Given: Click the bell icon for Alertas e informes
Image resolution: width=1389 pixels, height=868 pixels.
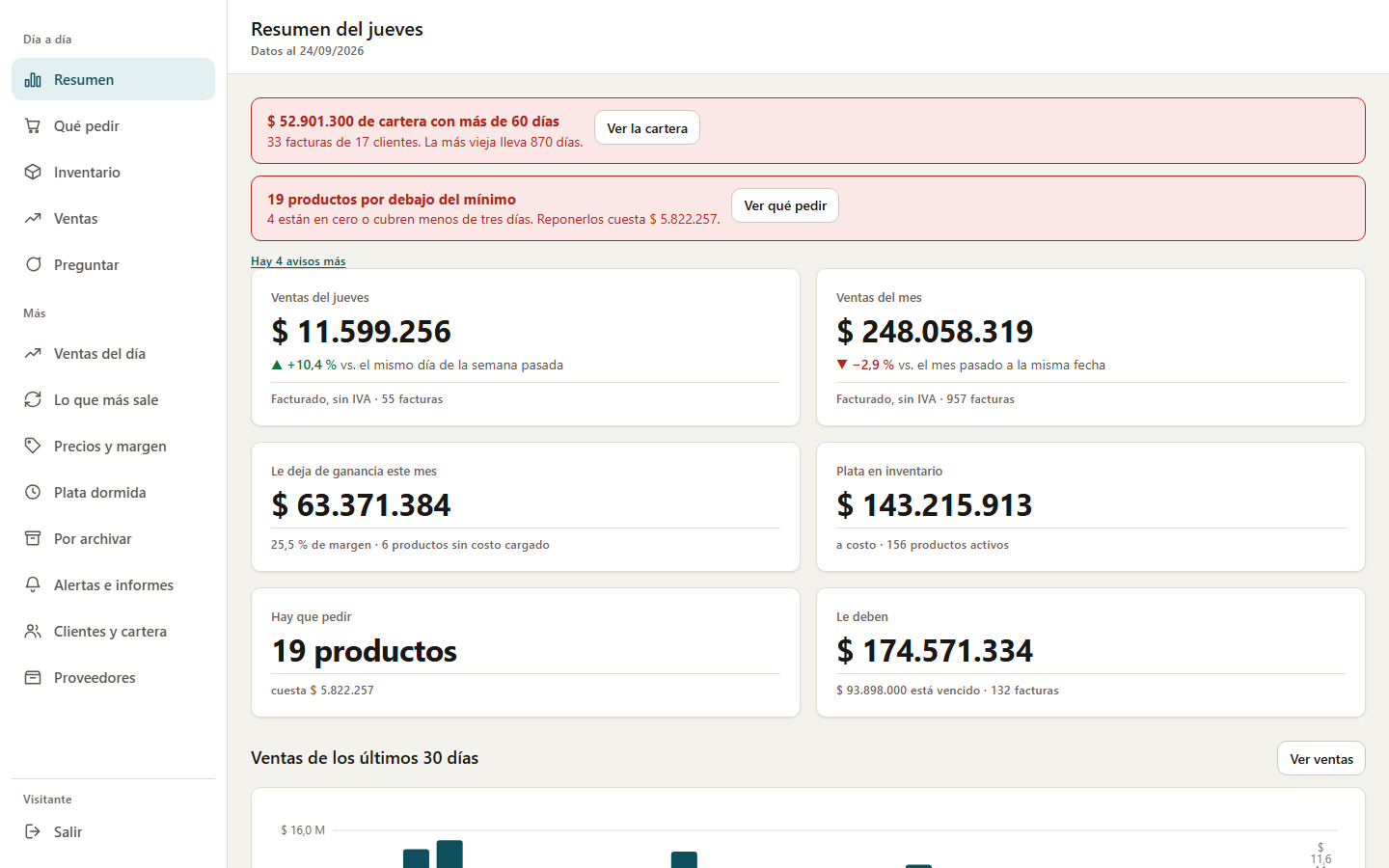Looking at the screenshot, I should point(33,585).
